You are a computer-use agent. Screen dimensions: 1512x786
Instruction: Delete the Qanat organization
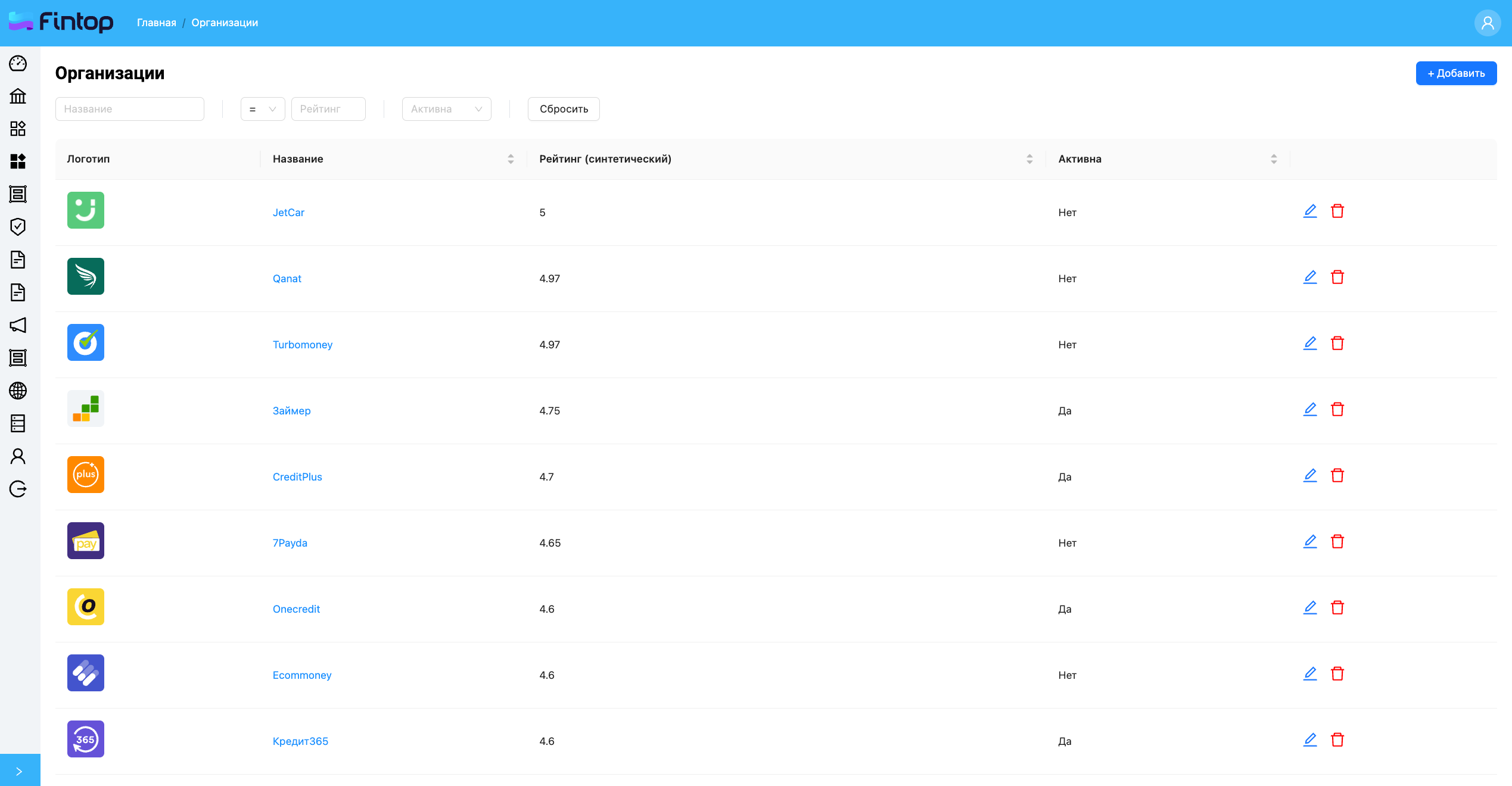[1337, 277]
